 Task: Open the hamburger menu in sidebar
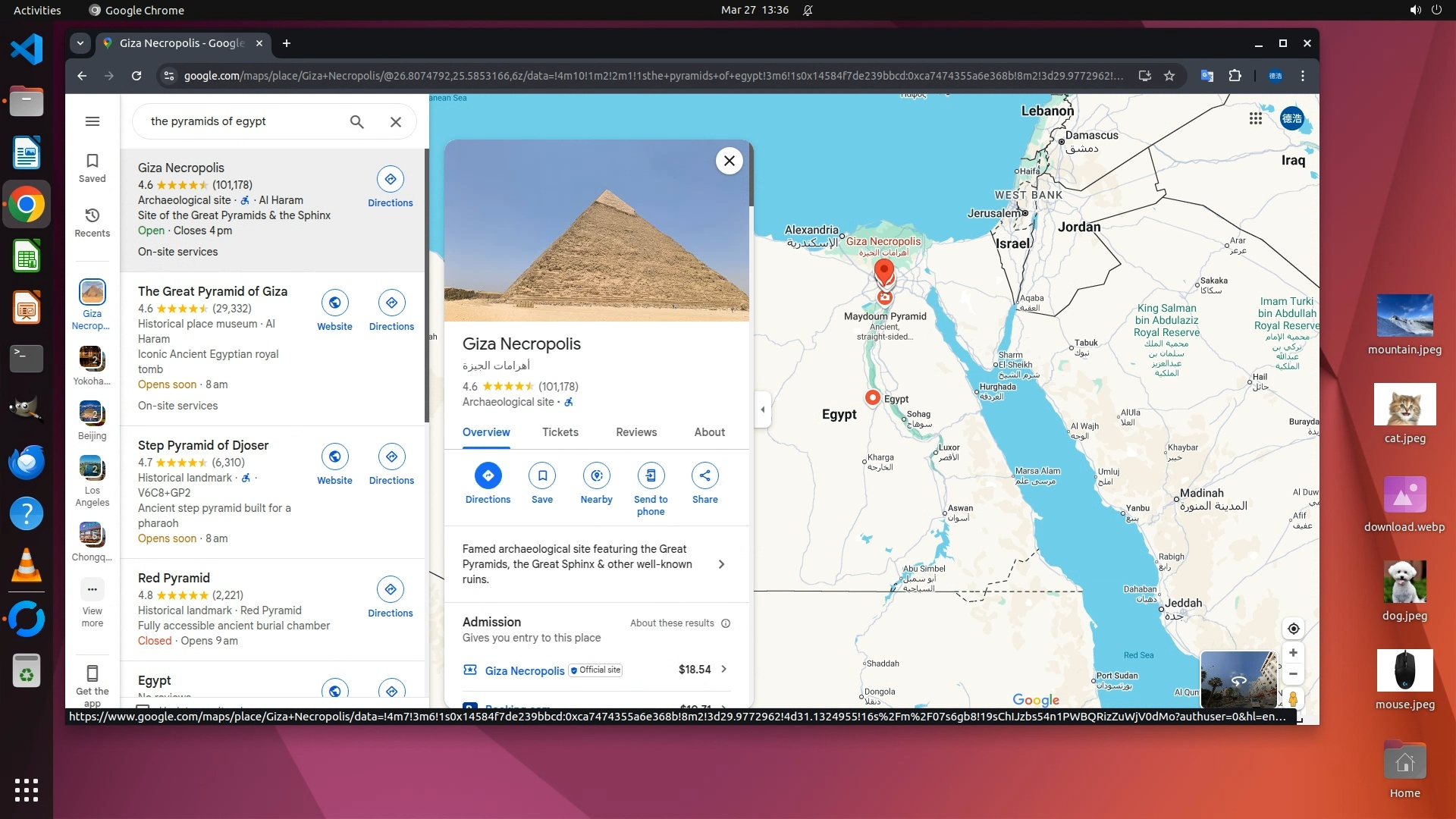[93, 121]
